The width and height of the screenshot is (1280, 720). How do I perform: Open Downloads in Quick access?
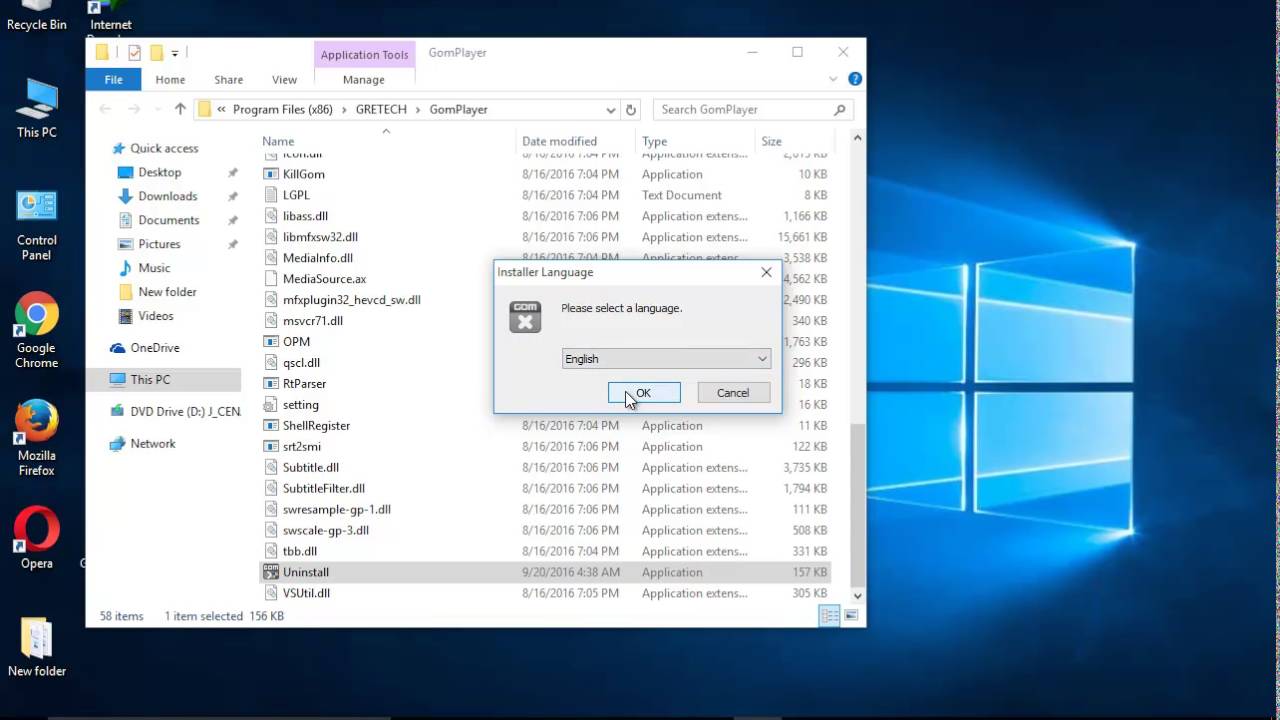pyautogui.click(x=167, y=196)
